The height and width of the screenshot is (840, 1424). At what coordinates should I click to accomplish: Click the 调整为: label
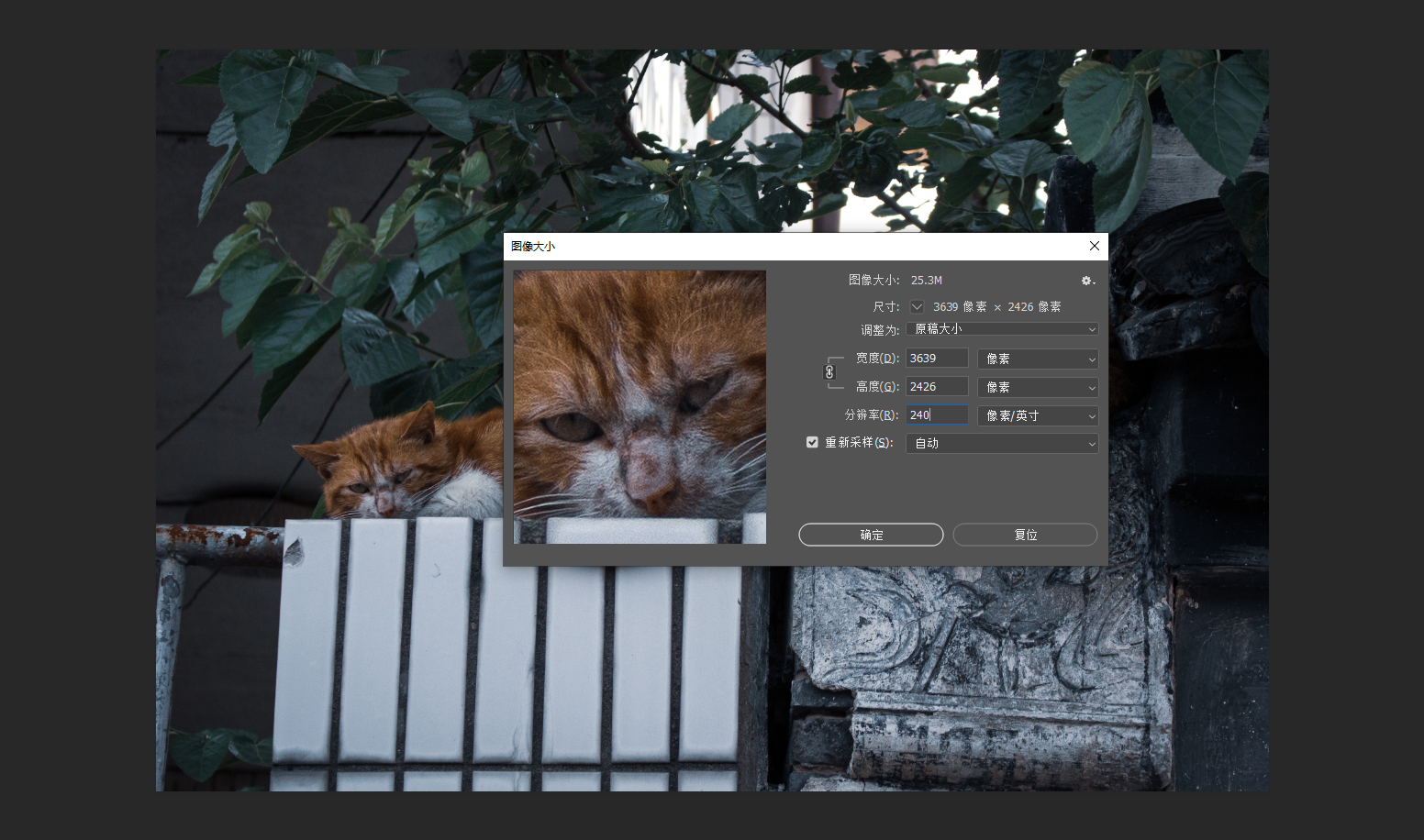(880, 330)
